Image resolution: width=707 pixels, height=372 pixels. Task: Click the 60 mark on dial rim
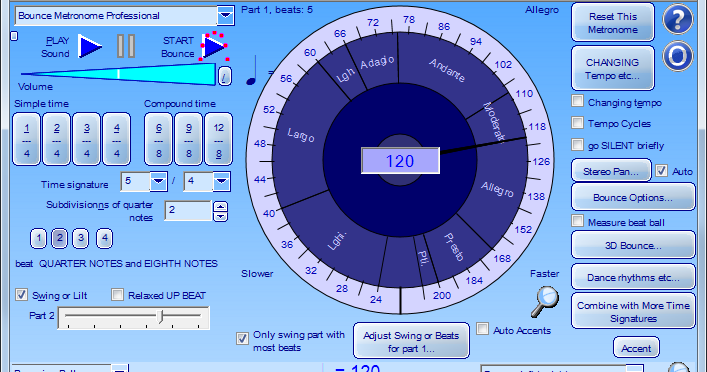310,52
